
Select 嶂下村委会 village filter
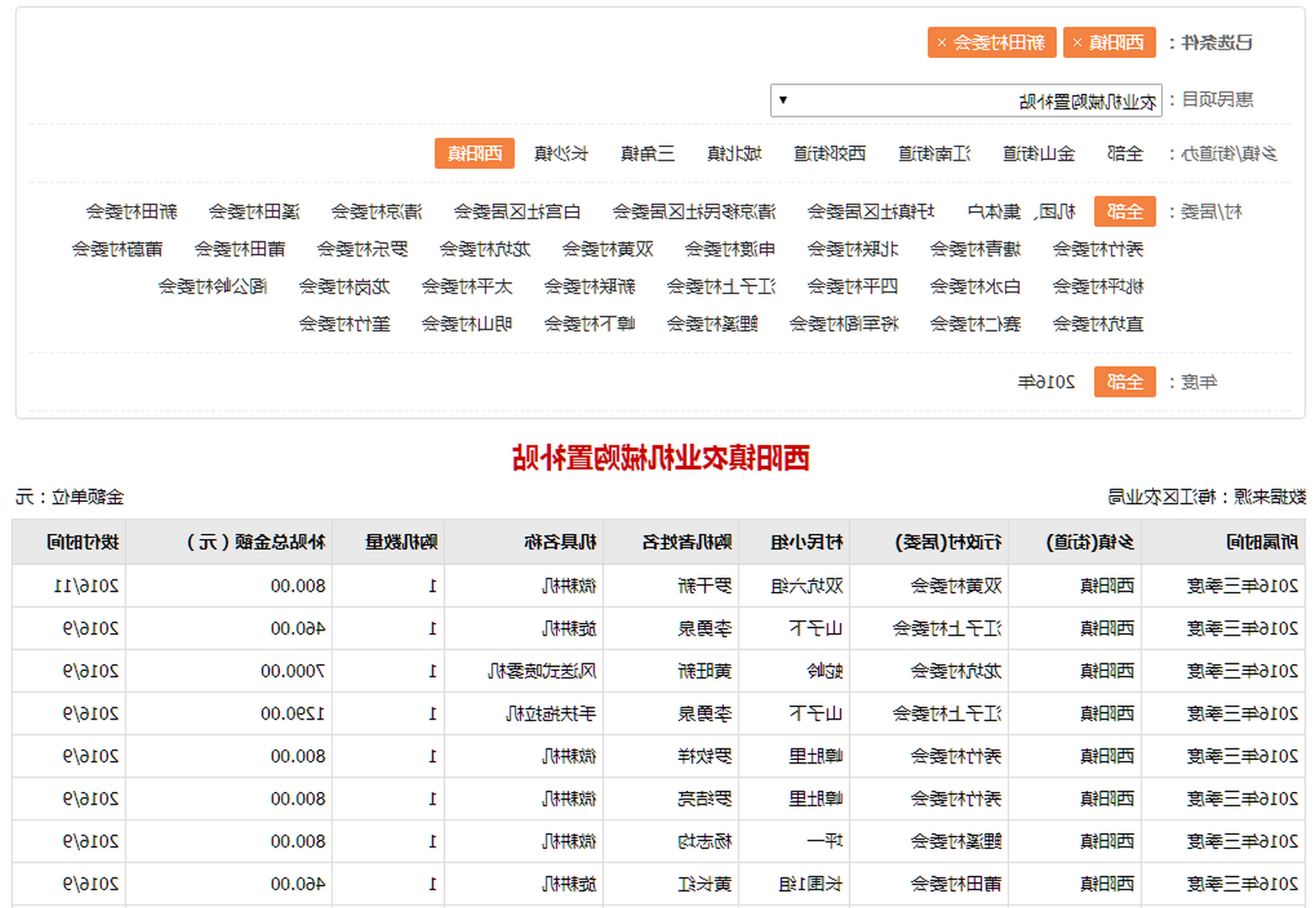[x=589, y=325]
